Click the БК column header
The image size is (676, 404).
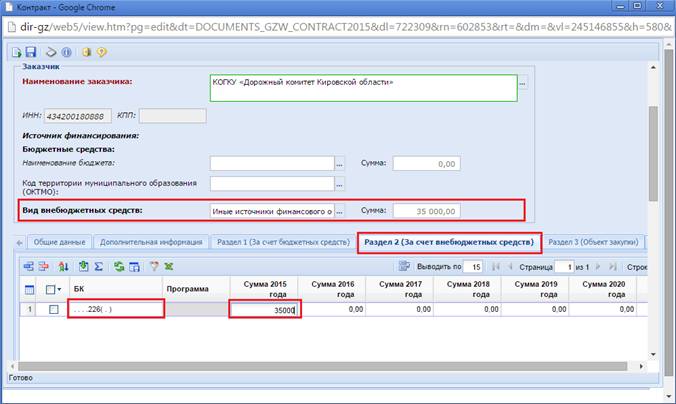coord(115,289)
